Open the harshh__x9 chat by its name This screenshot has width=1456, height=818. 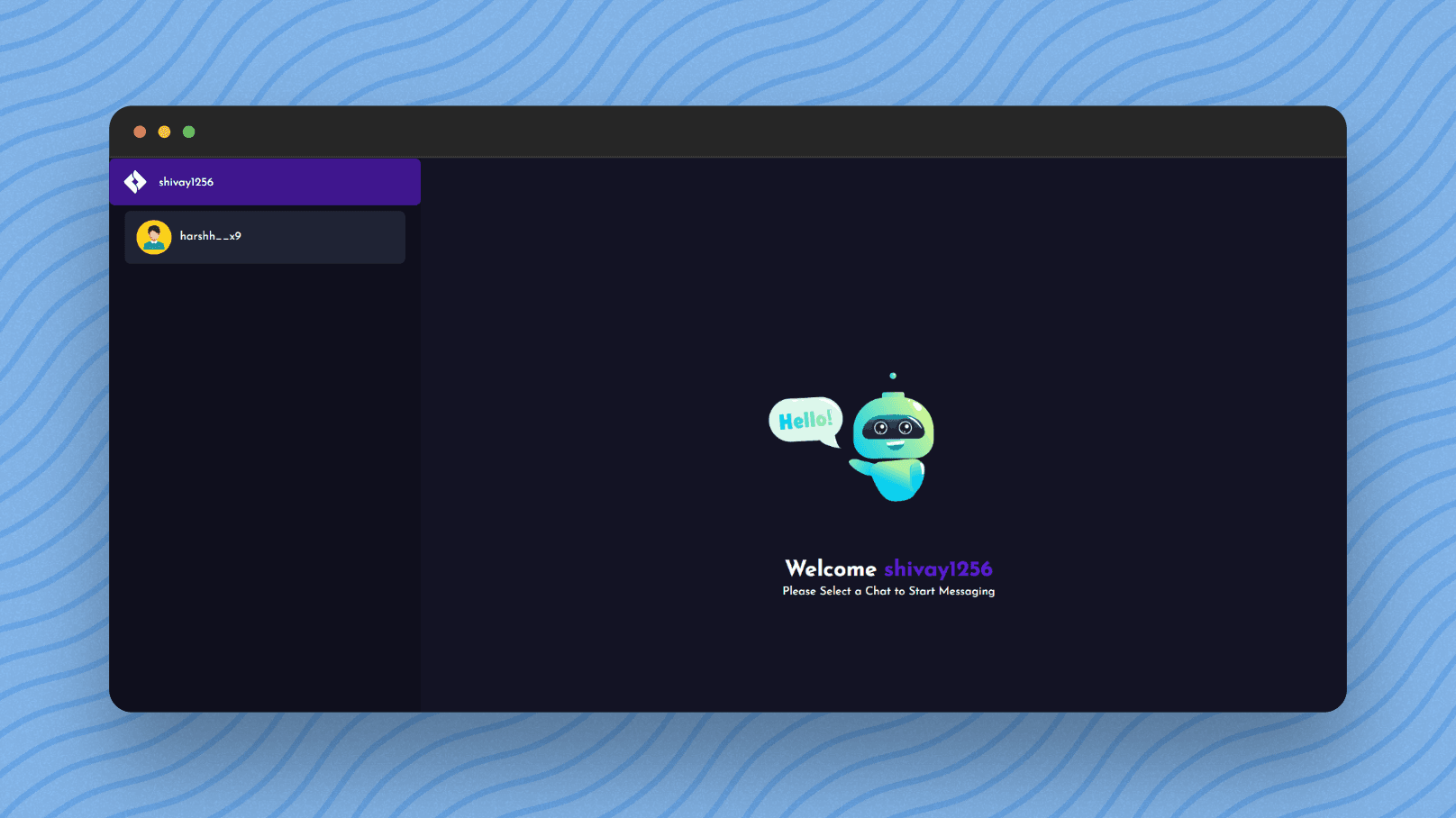[x=210, y=236]
